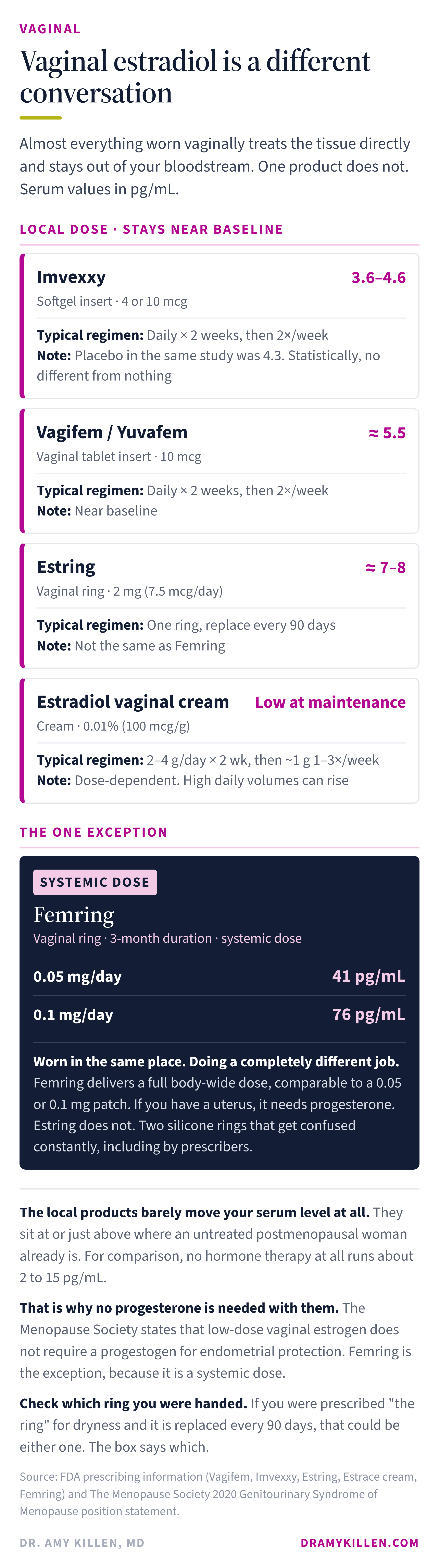Viewport: 439px width, 1568px height.
Task: Open the DRAMYKILLEN.COM link
Action: (360, 1543)
